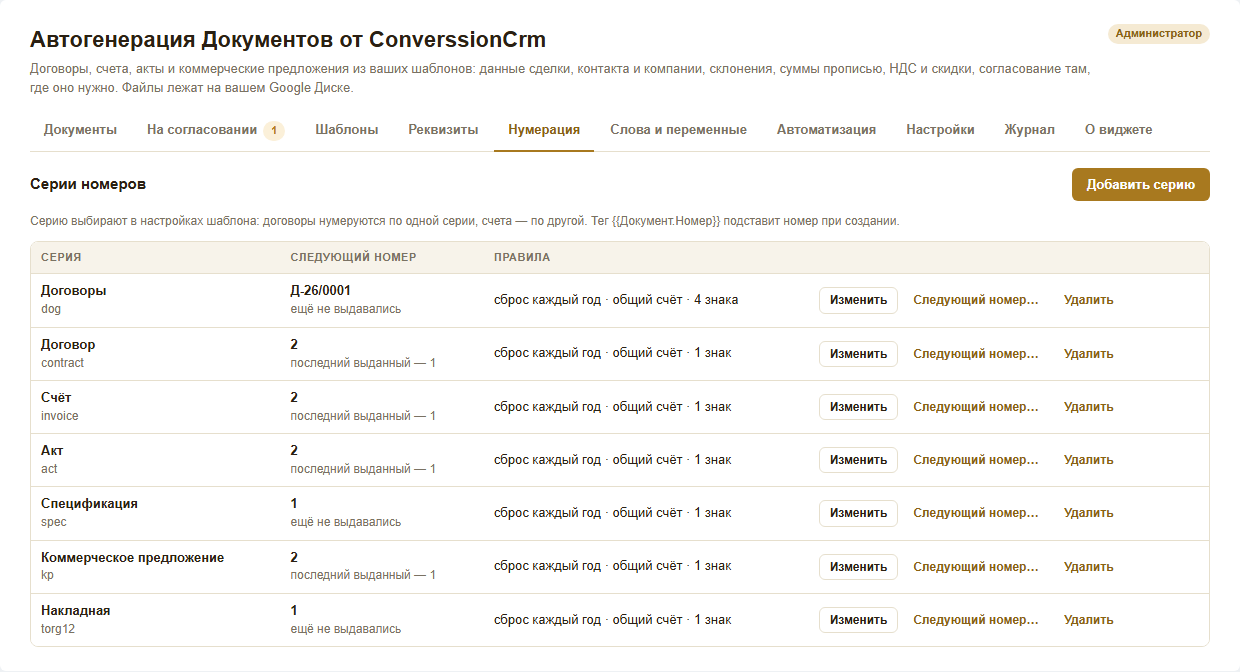View the Журнал tab

[1030, 130]
